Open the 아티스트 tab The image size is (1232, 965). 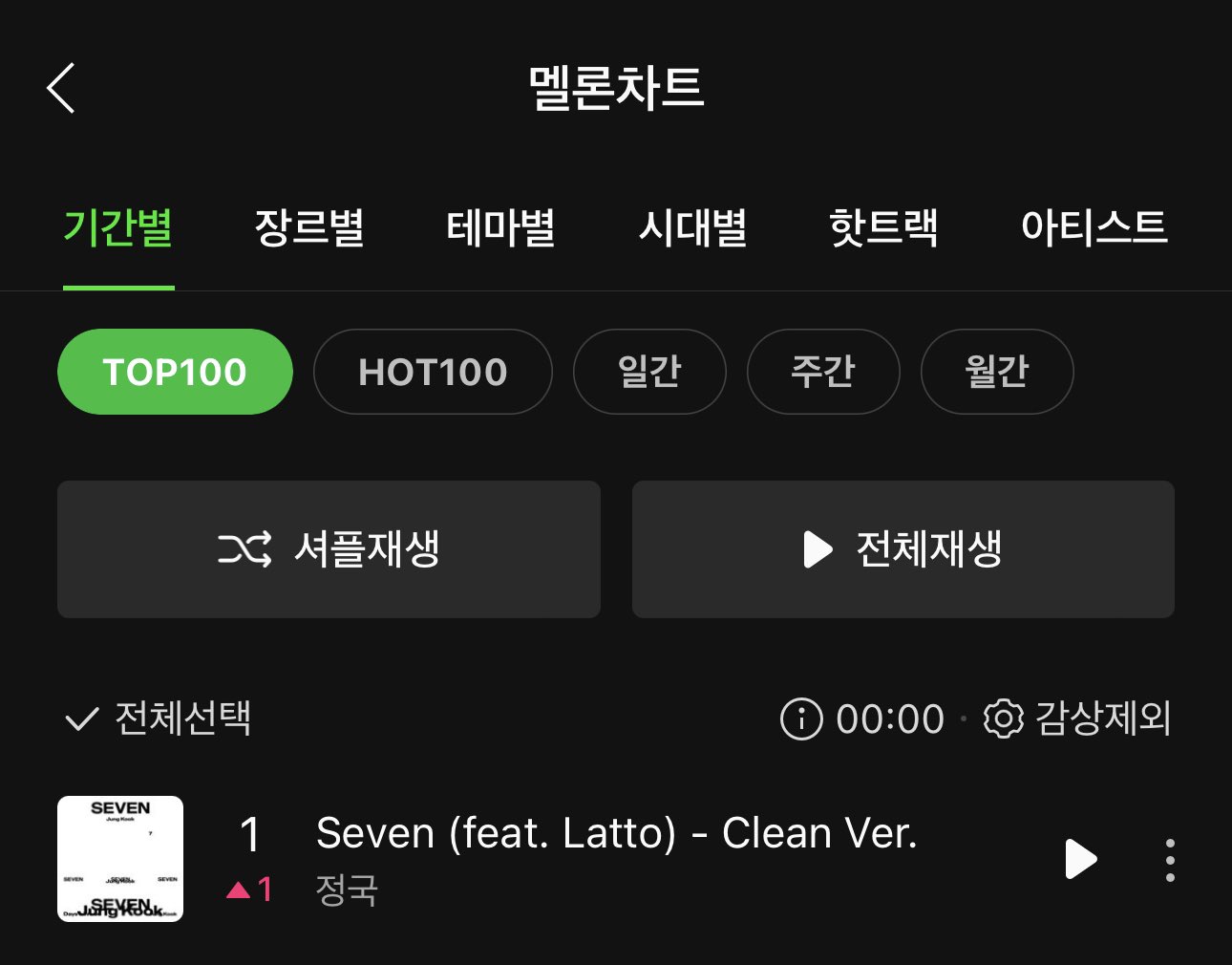click(x=1094, y=228)
